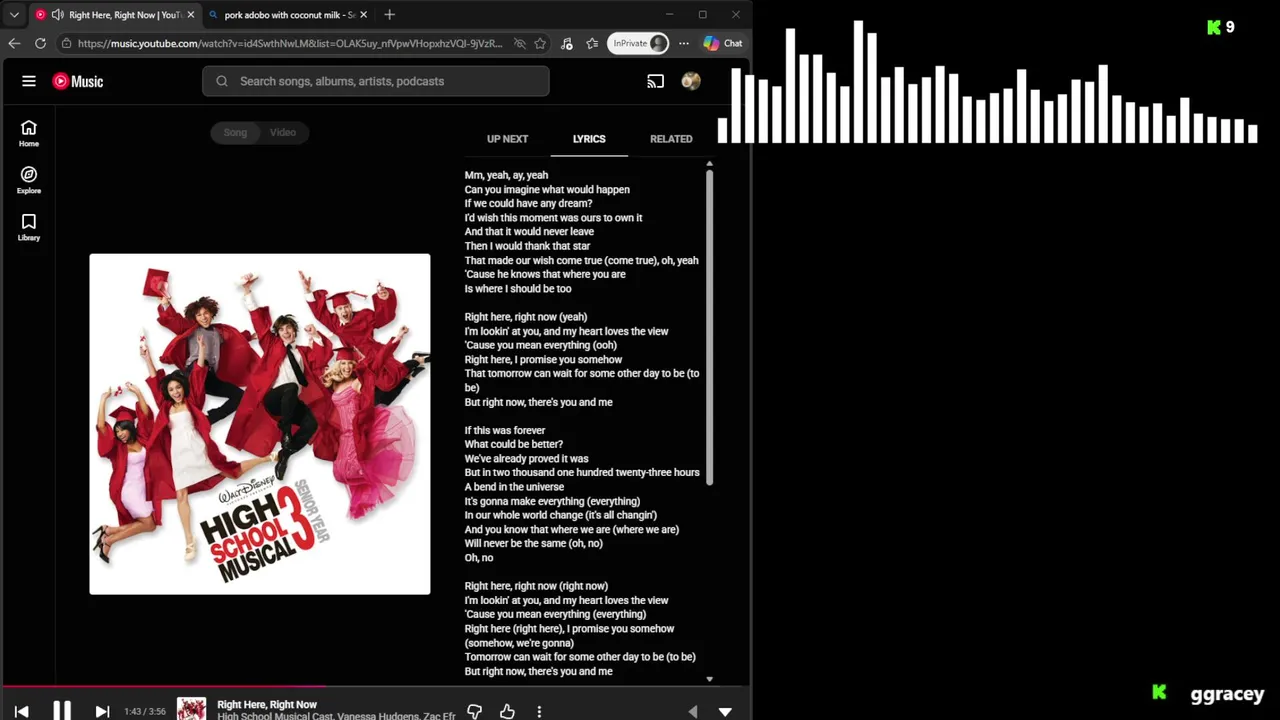
Task: Click the lyrics panel scrollbar thumb
Action: tap(709, 327)
